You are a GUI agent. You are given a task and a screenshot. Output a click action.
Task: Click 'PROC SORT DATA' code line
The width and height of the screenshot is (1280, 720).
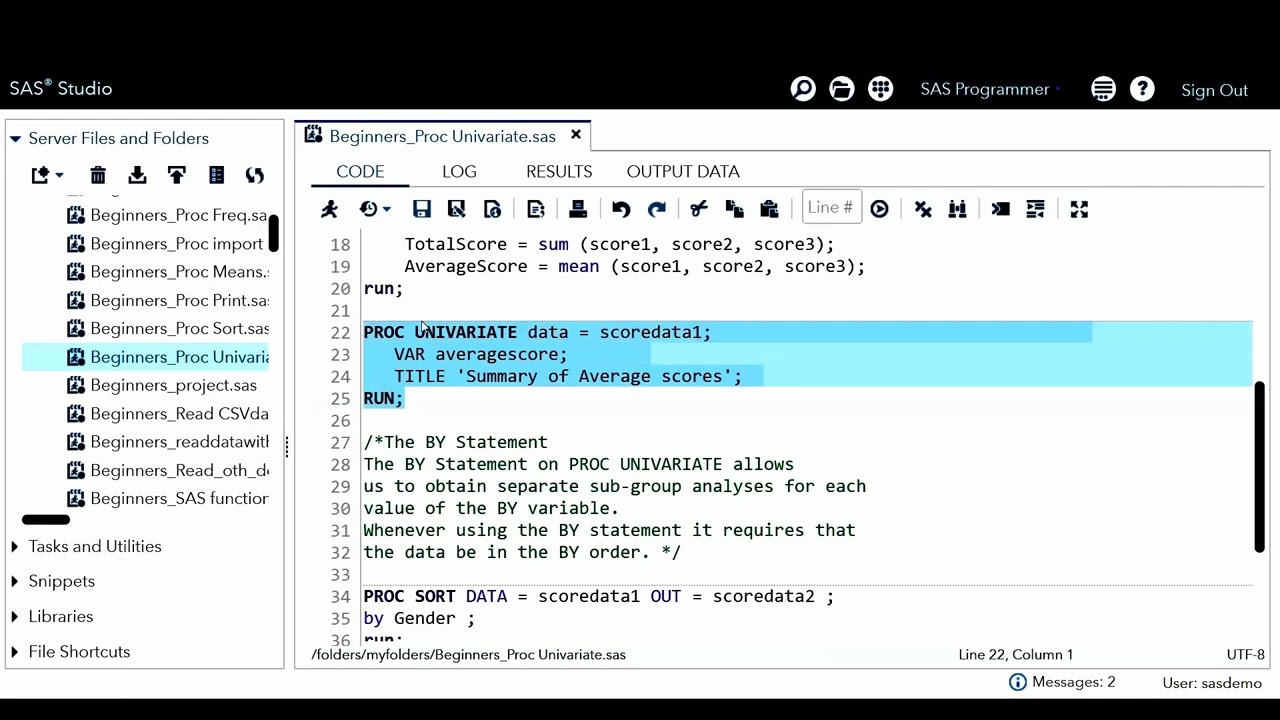coord(598,596)
